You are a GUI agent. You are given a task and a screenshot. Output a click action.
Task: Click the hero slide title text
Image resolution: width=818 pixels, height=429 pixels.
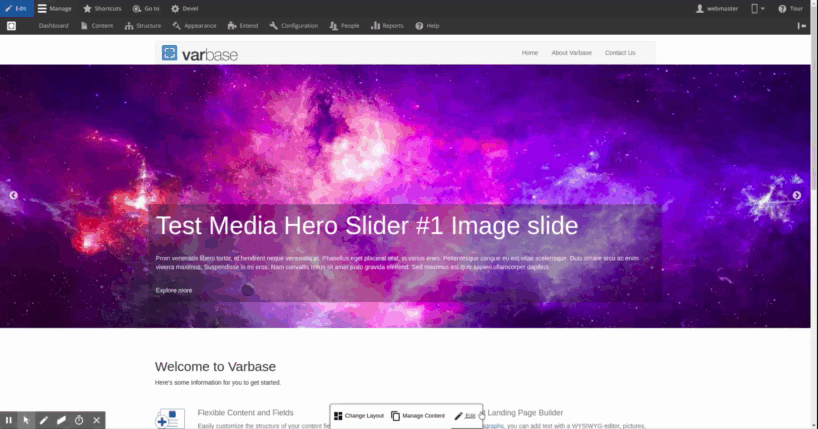click(367, 225)
